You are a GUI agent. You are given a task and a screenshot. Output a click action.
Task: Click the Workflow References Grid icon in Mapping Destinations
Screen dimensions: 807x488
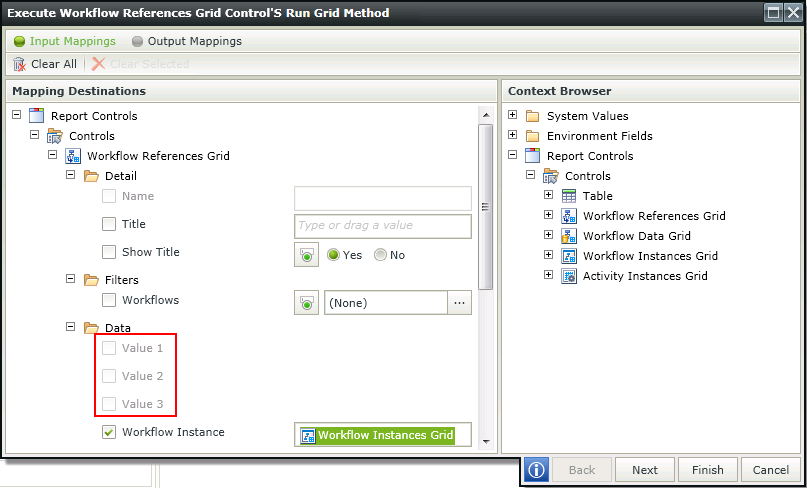pyautogui.click(x=73, y=156)
